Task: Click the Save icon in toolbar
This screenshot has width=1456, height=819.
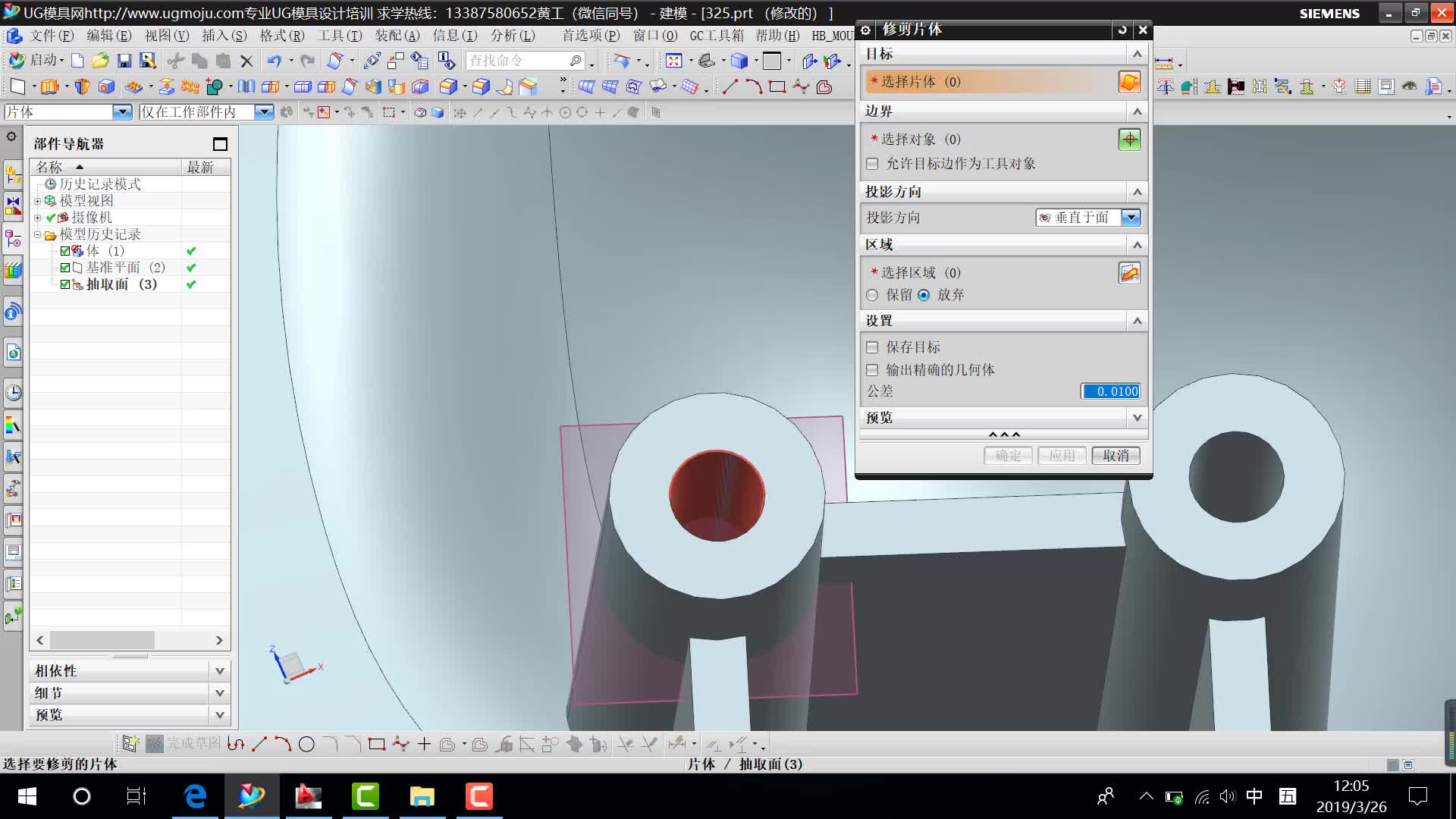Action: [x=124, y=61]
